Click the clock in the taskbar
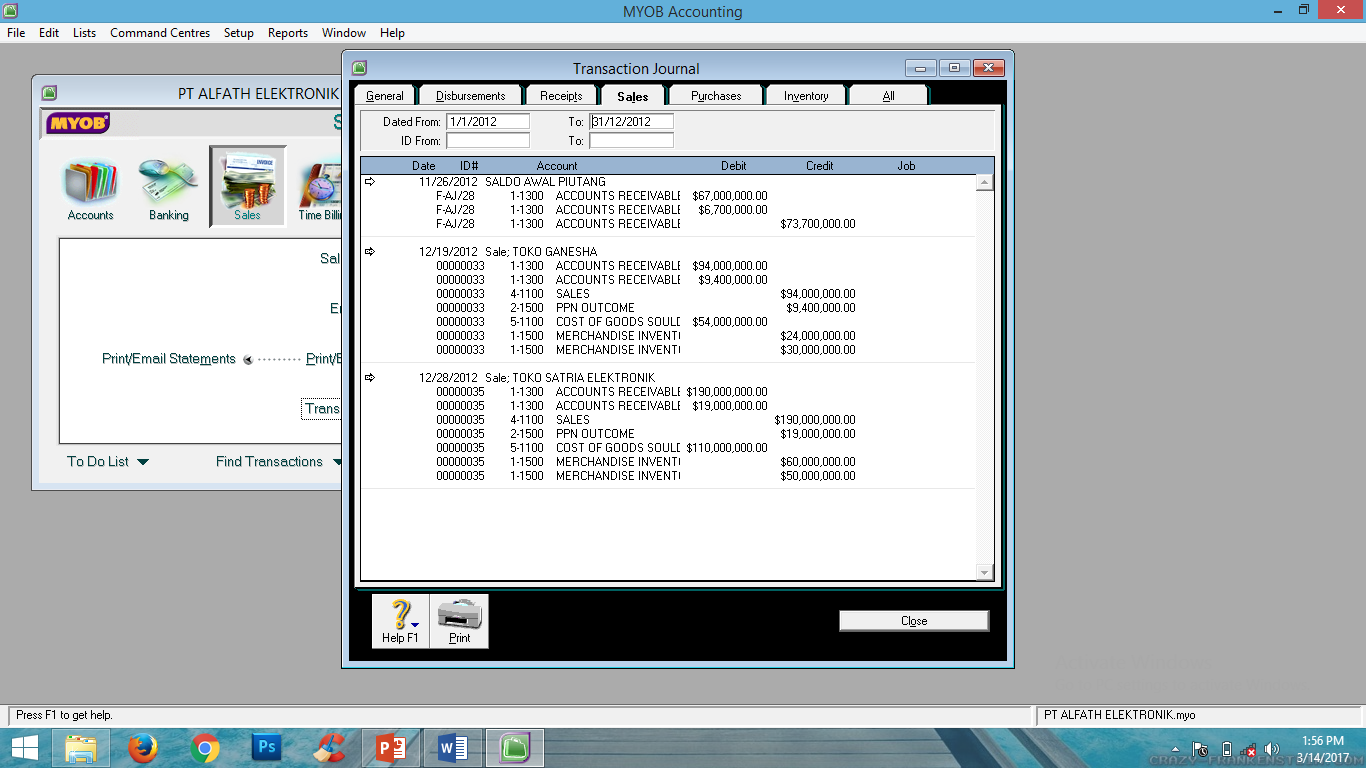The height and width of the screenshot is (768, 1366). (x=1324, y=748)
